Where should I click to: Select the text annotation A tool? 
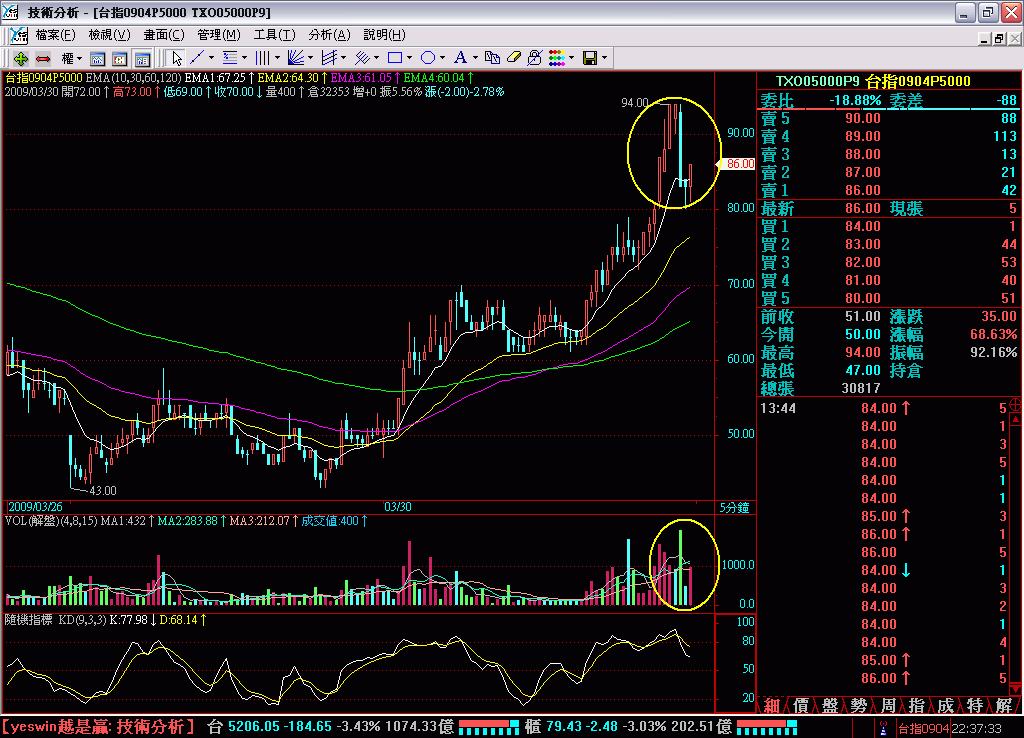(460, 59)
